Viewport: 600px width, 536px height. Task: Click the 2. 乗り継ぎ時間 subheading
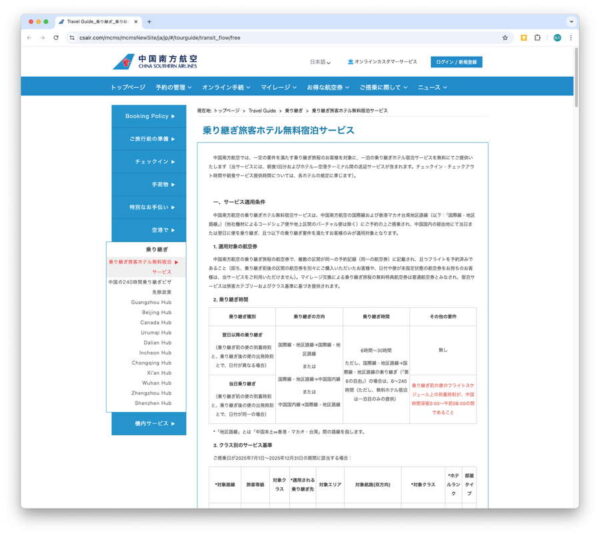[x=231, y=300]
